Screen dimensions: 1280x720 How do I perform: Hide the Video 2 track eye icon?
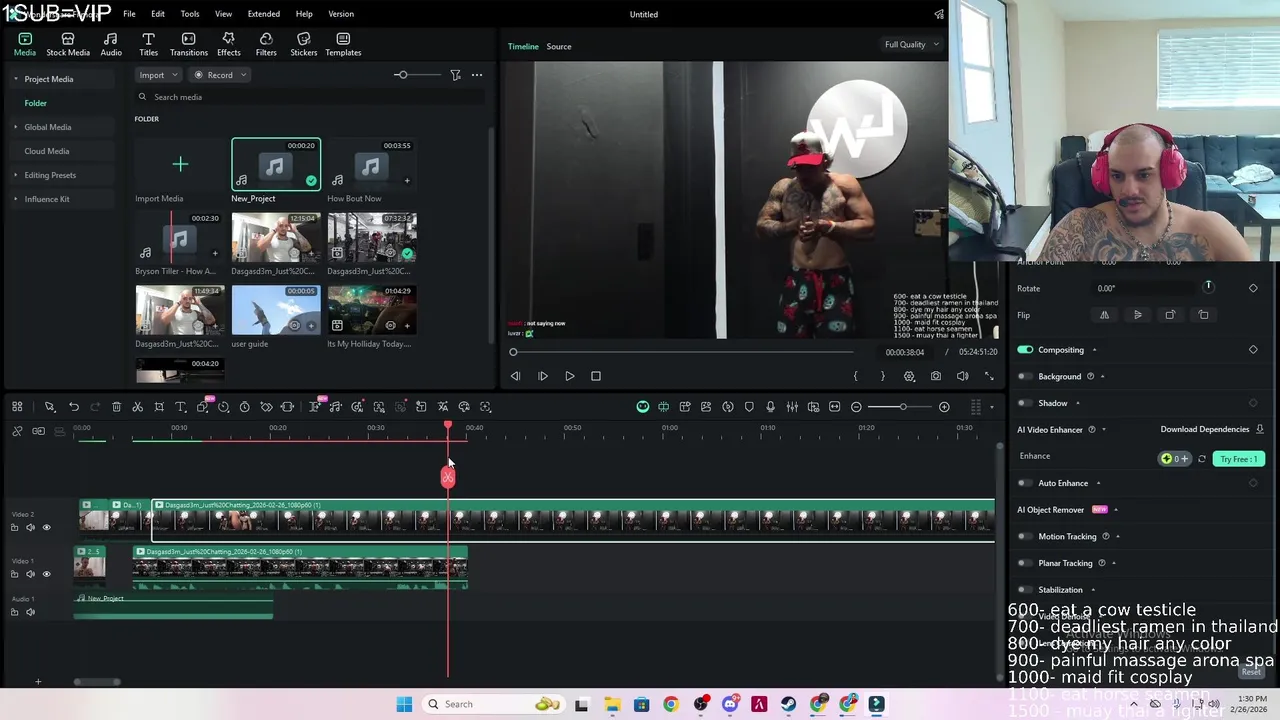46,527
